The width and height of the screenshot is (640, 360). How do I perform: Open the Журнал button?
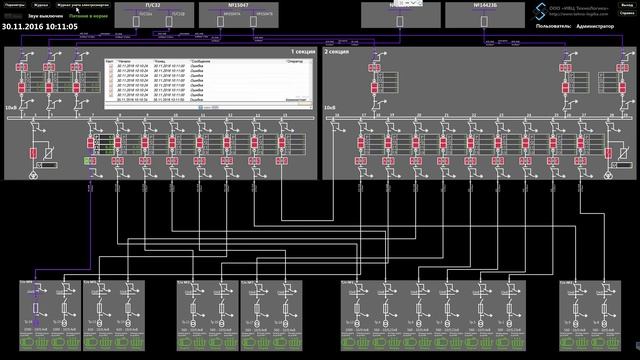(x=41, y=5)
